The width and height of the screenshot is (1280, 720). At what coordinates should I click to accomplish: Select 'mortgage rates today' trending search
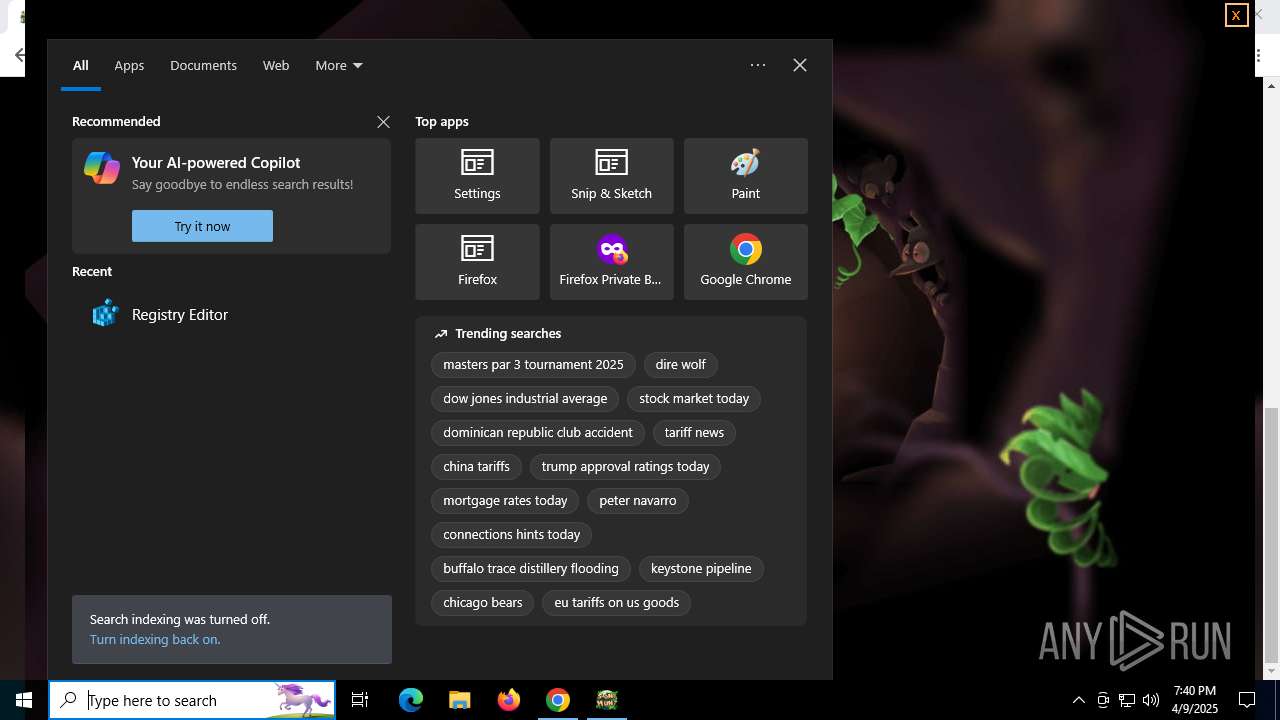[505, 500]
